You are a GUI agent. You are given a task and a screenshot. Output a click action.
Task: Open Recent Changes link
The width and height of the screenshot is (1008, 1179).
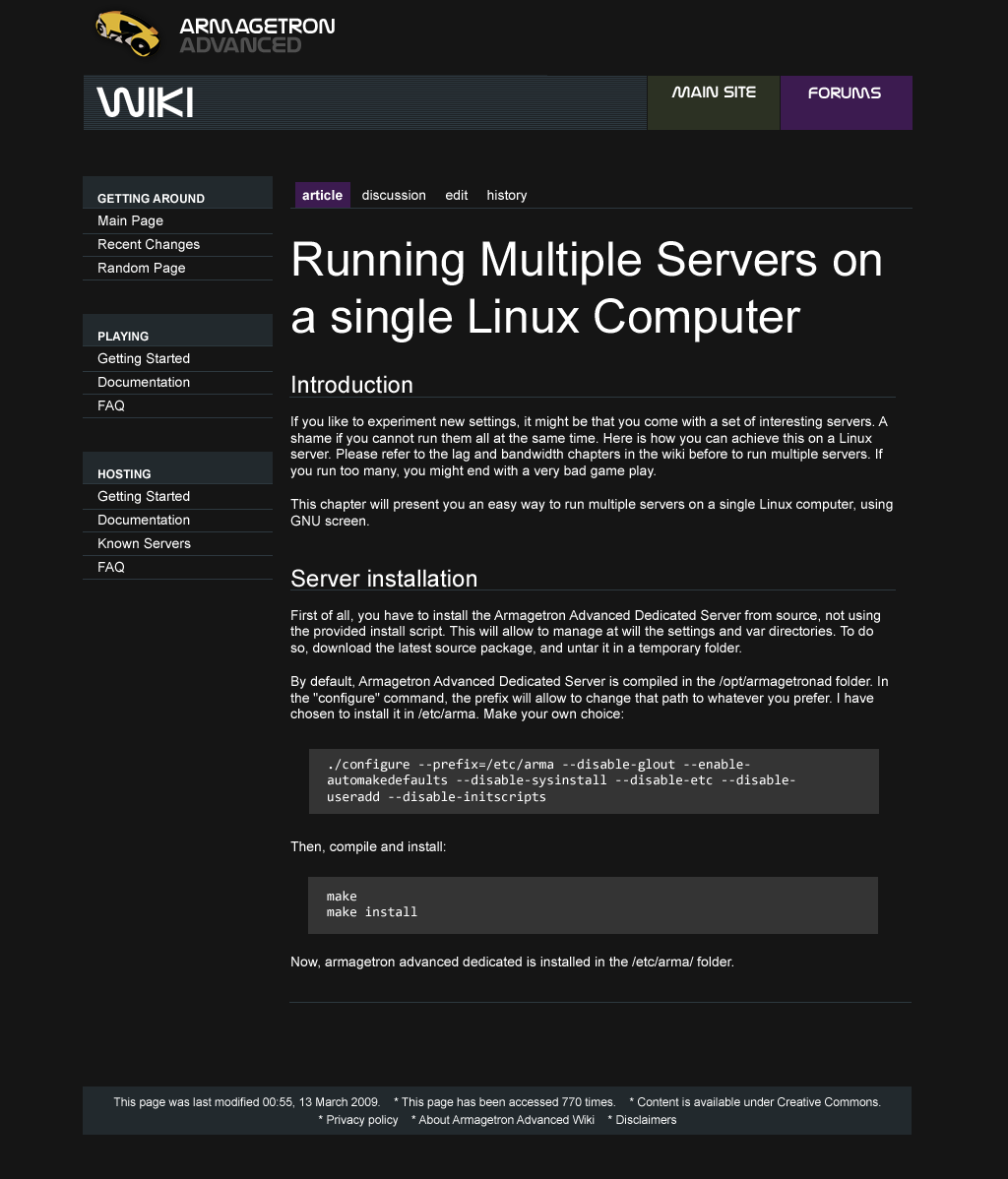click(x=149, y=244)
